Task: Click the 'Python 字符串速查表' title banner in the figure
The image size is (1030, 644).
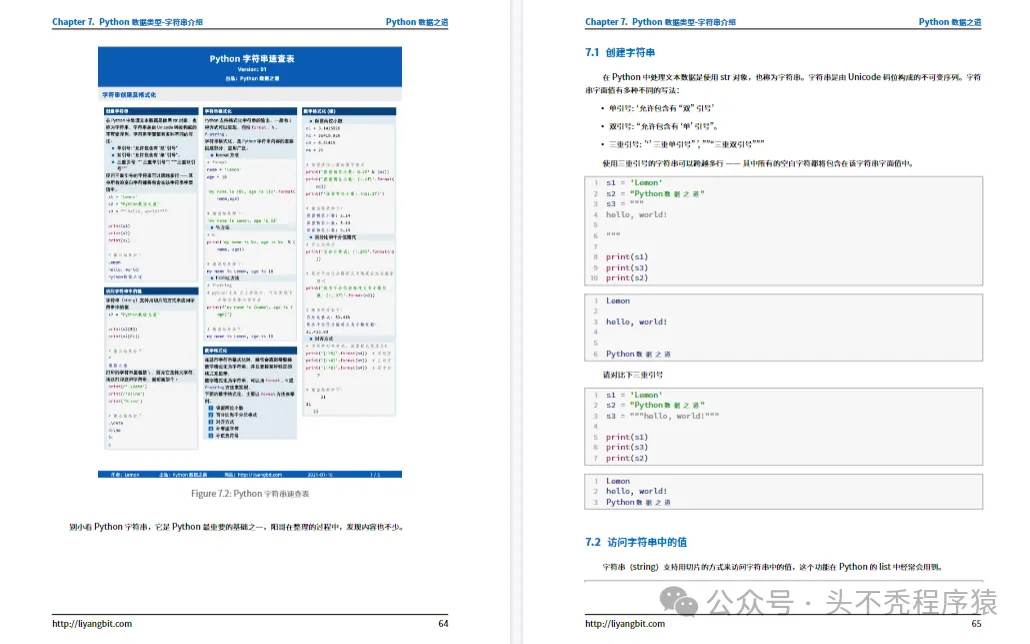Action: point(250,66)
